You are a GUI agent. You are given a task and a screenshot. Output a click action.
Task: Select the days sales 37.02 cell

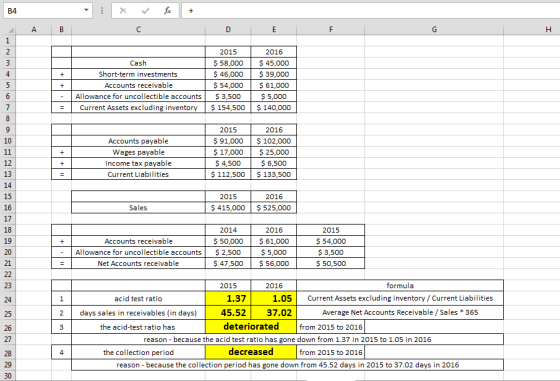(274, 313)
